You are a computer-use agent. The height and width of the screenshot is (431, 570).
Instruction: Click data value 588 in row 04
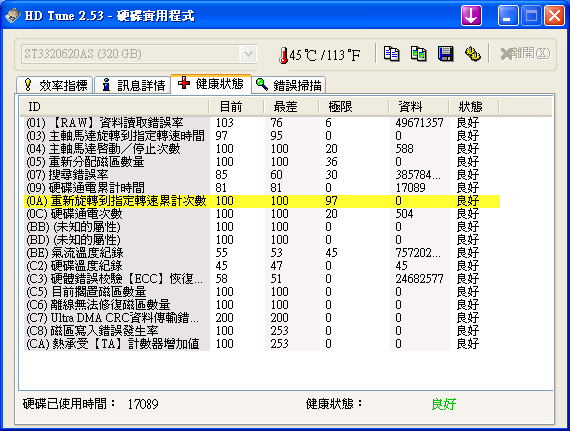click(405, 149)
